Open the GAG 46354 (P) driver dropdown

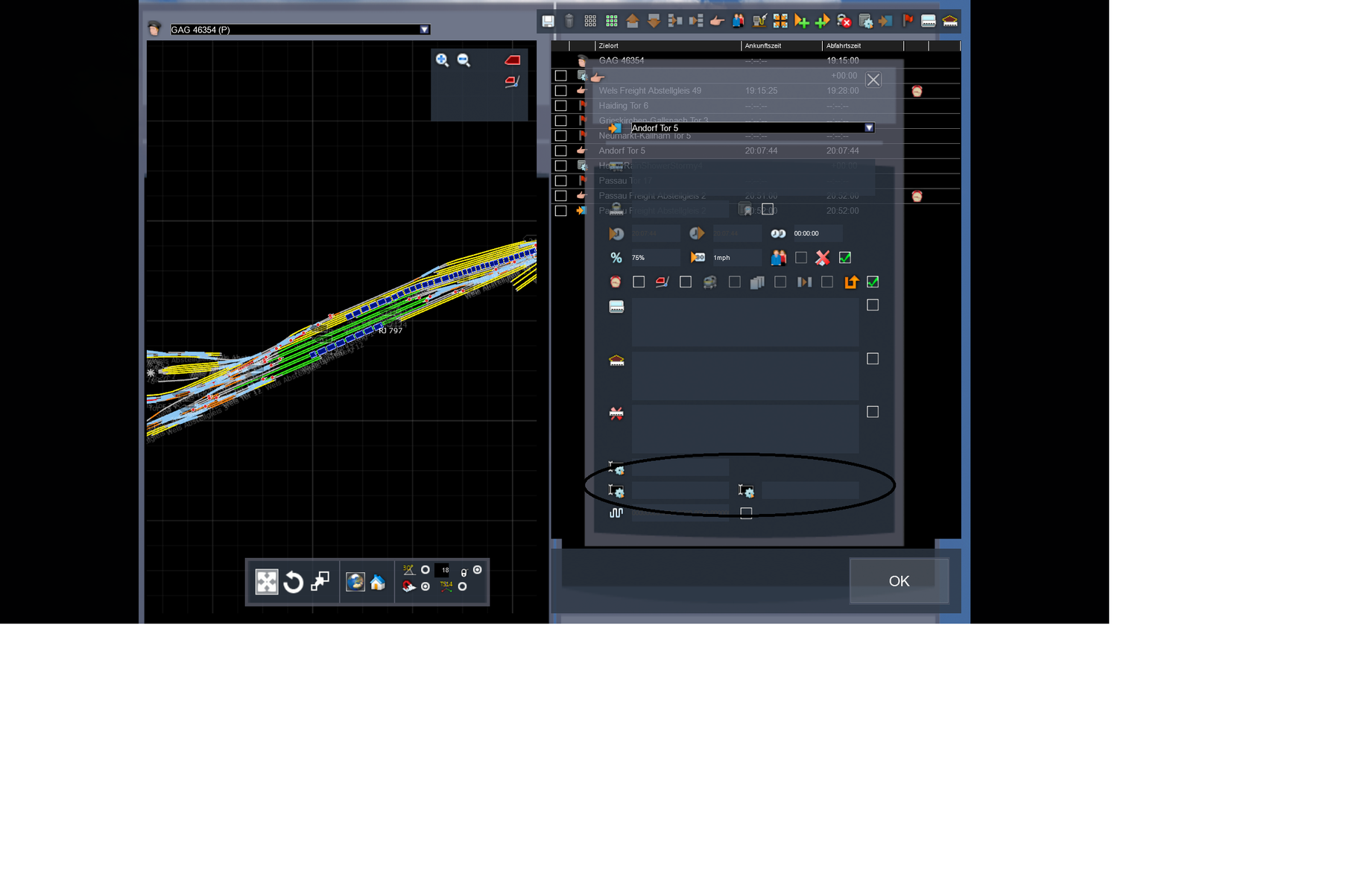[x=425, y=30]
